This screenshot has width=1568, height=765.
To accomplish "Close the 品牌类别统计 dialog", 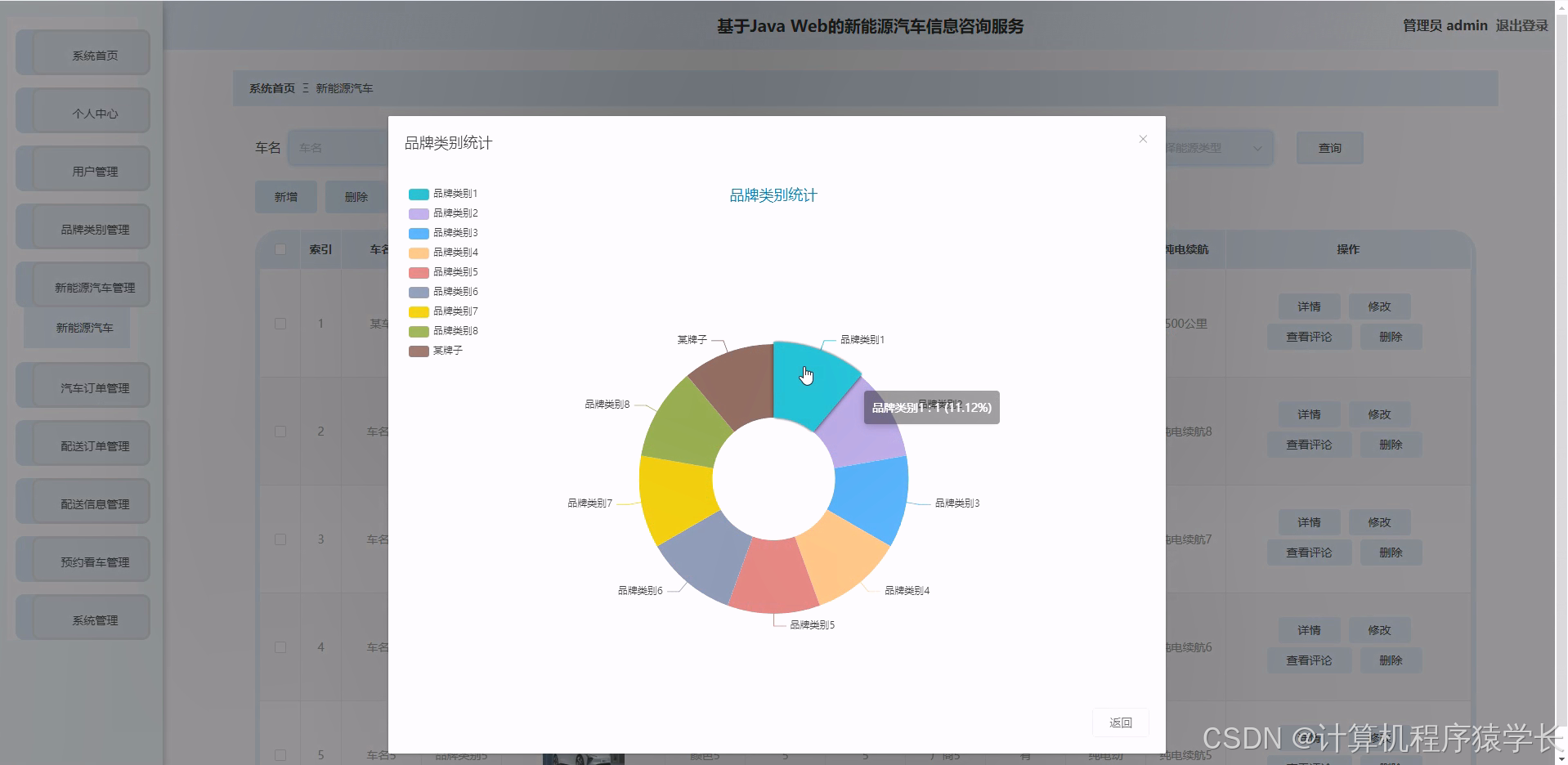I will point(1142,139).
